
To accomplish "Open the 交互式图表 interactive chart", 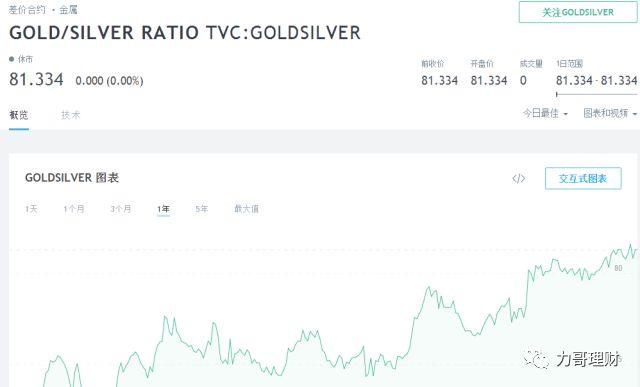I will click(x=583, y=178).
